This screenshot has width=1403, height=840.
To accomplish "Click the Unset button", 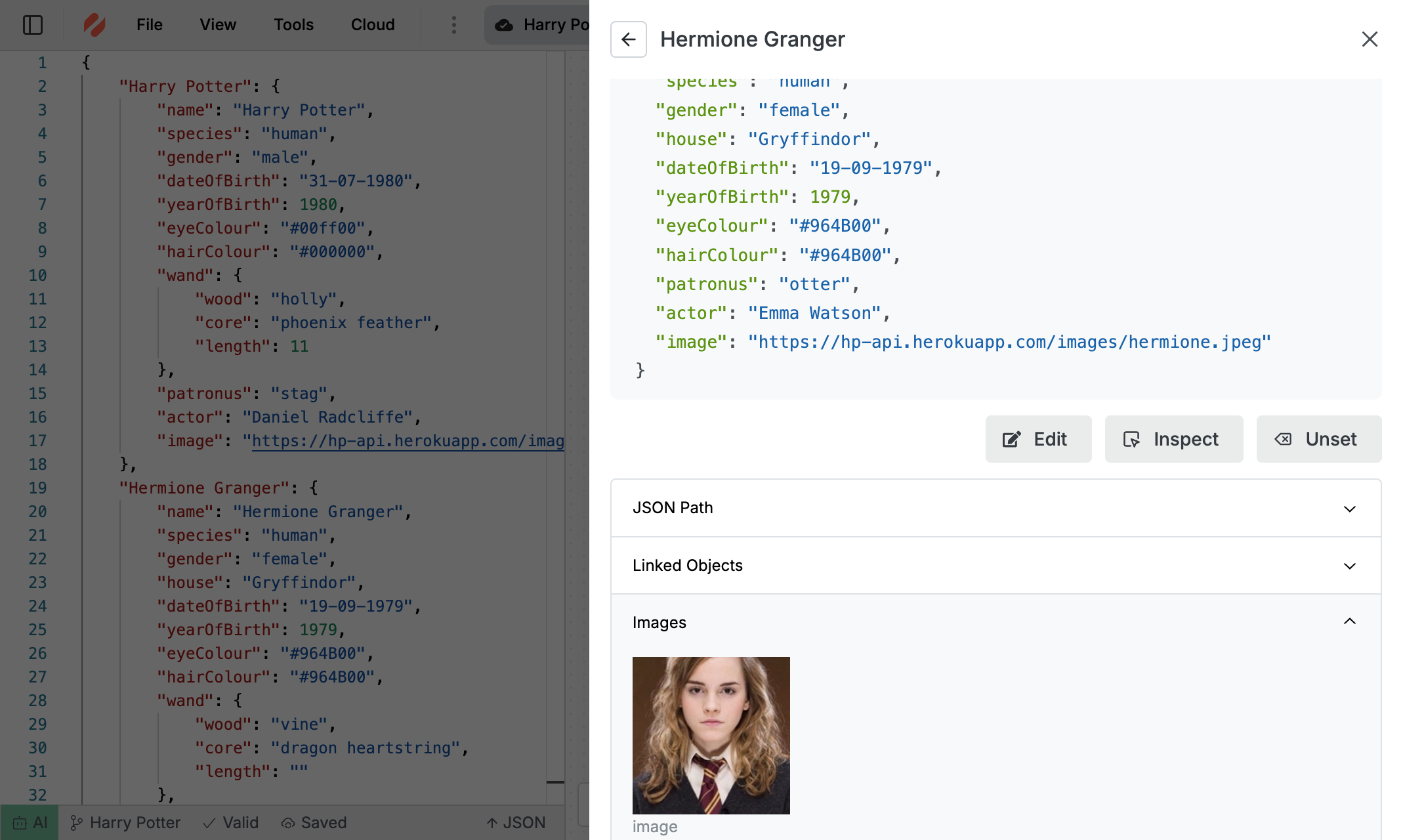I will pos(1318,439).
